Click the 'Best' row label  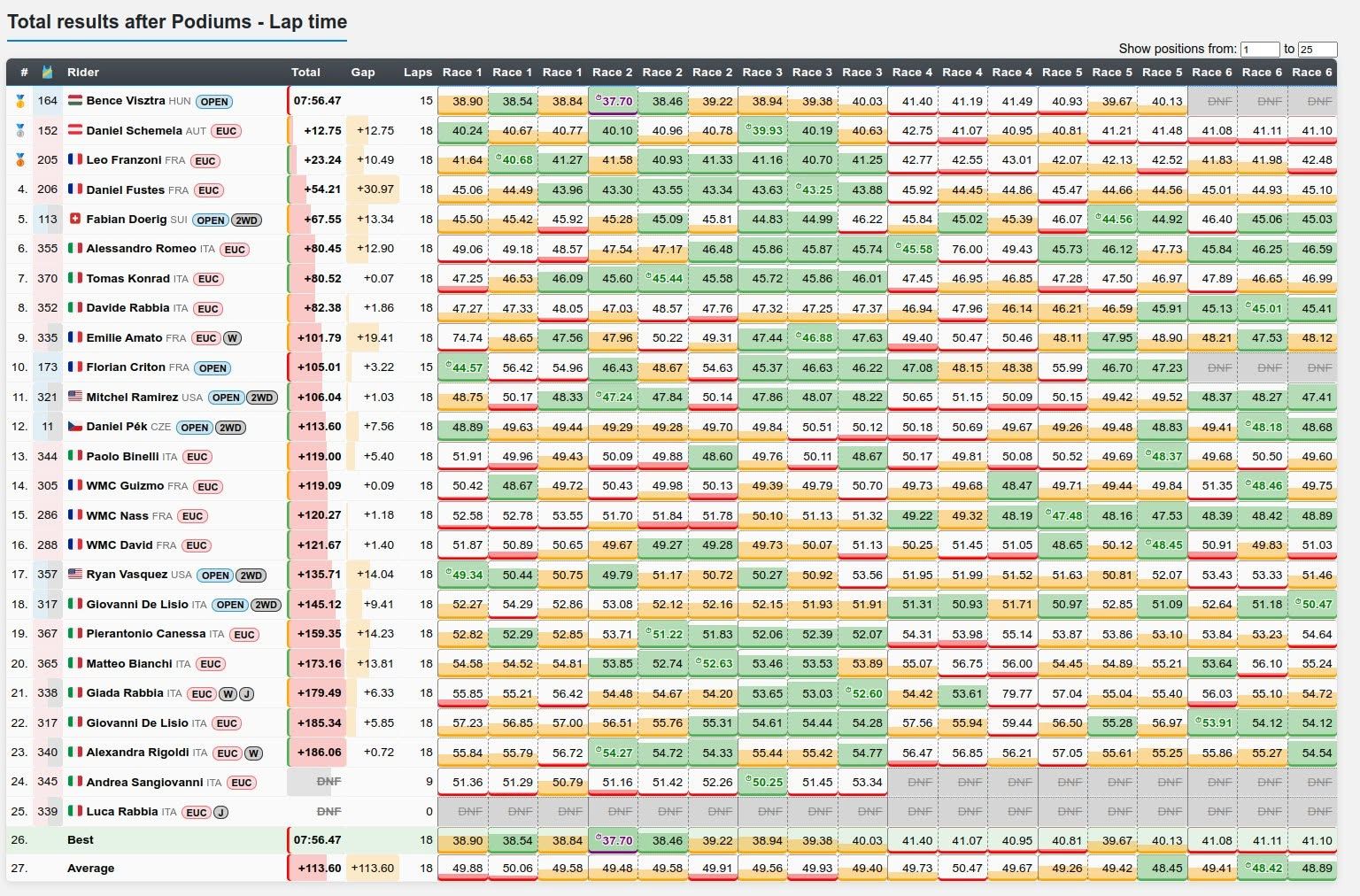pos(81,839)
